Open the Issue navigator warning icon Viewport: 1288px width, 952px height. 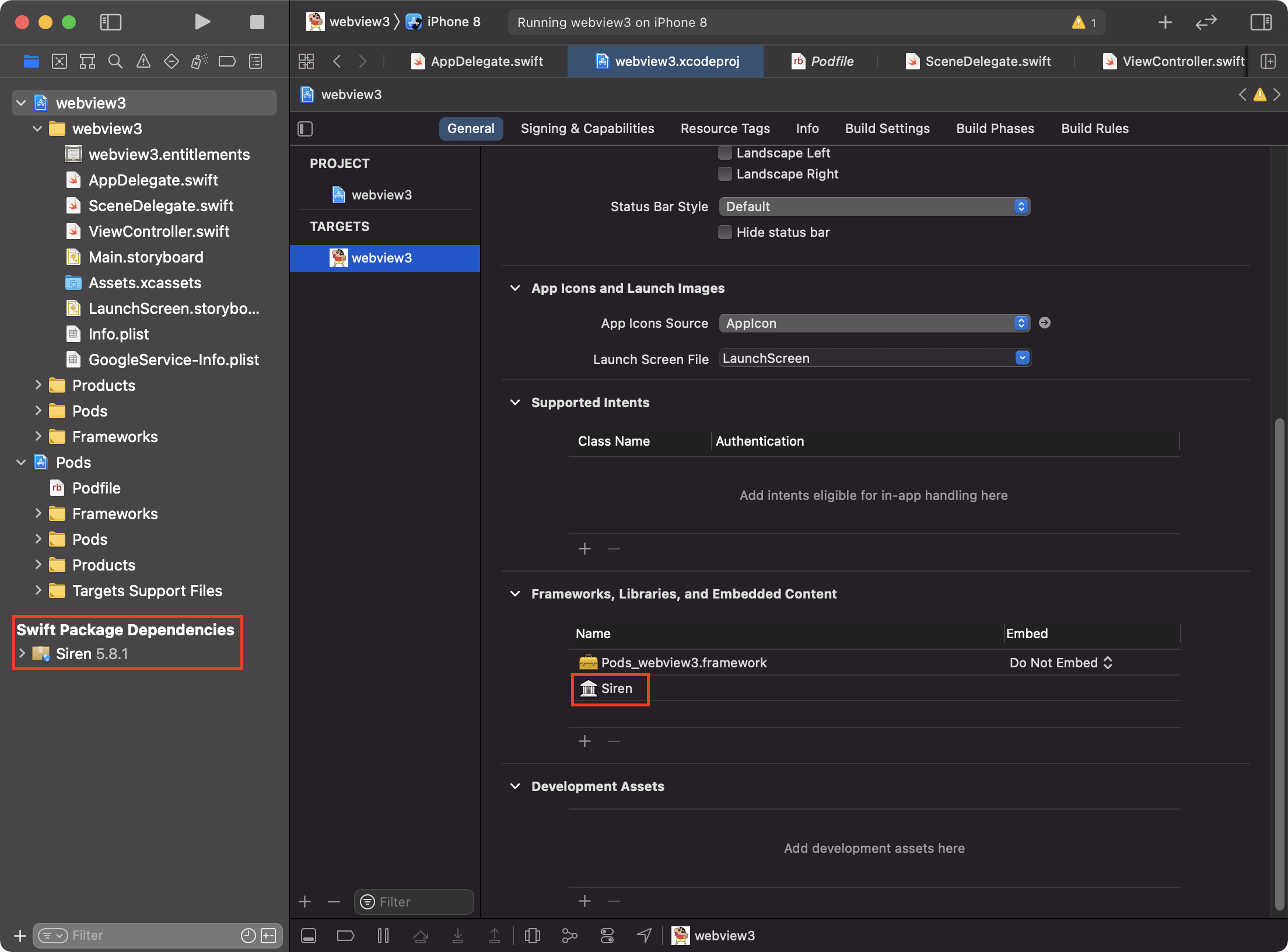pos(143,61)
